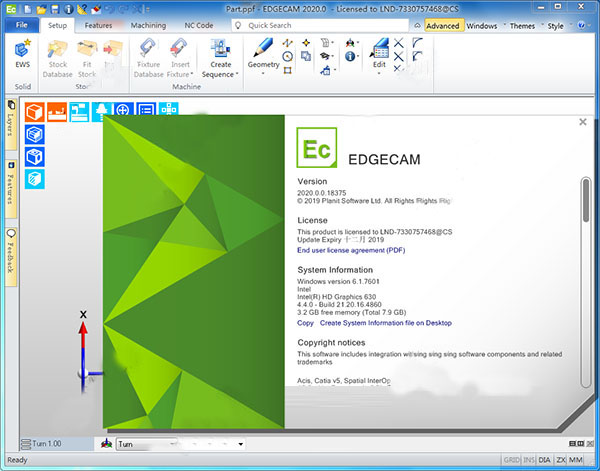Toggle MM units in status bar
Screen dimensions: 600x471
pos(576,459)
